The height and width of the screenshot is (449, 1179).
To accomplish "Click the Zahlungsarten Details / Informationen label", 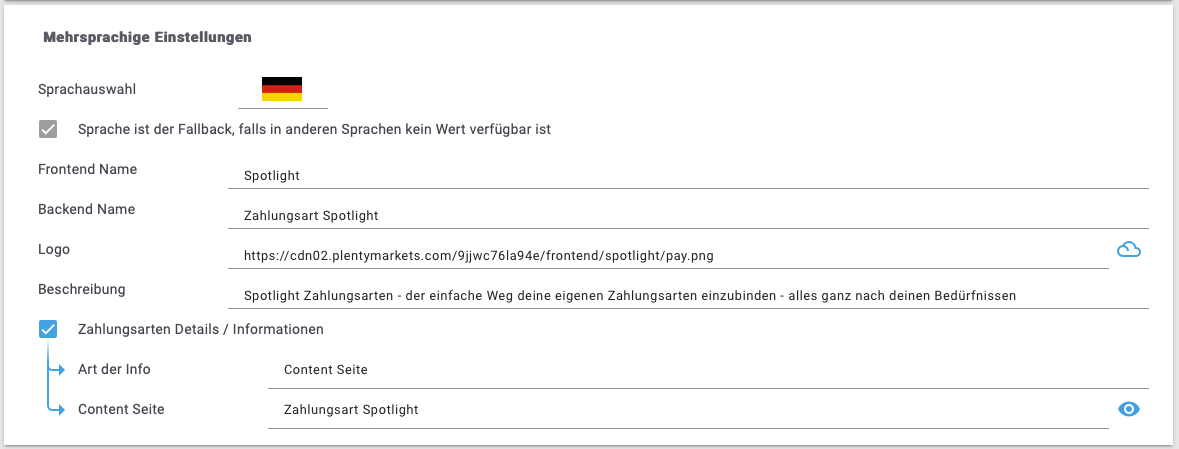I will tap(201, 329).
